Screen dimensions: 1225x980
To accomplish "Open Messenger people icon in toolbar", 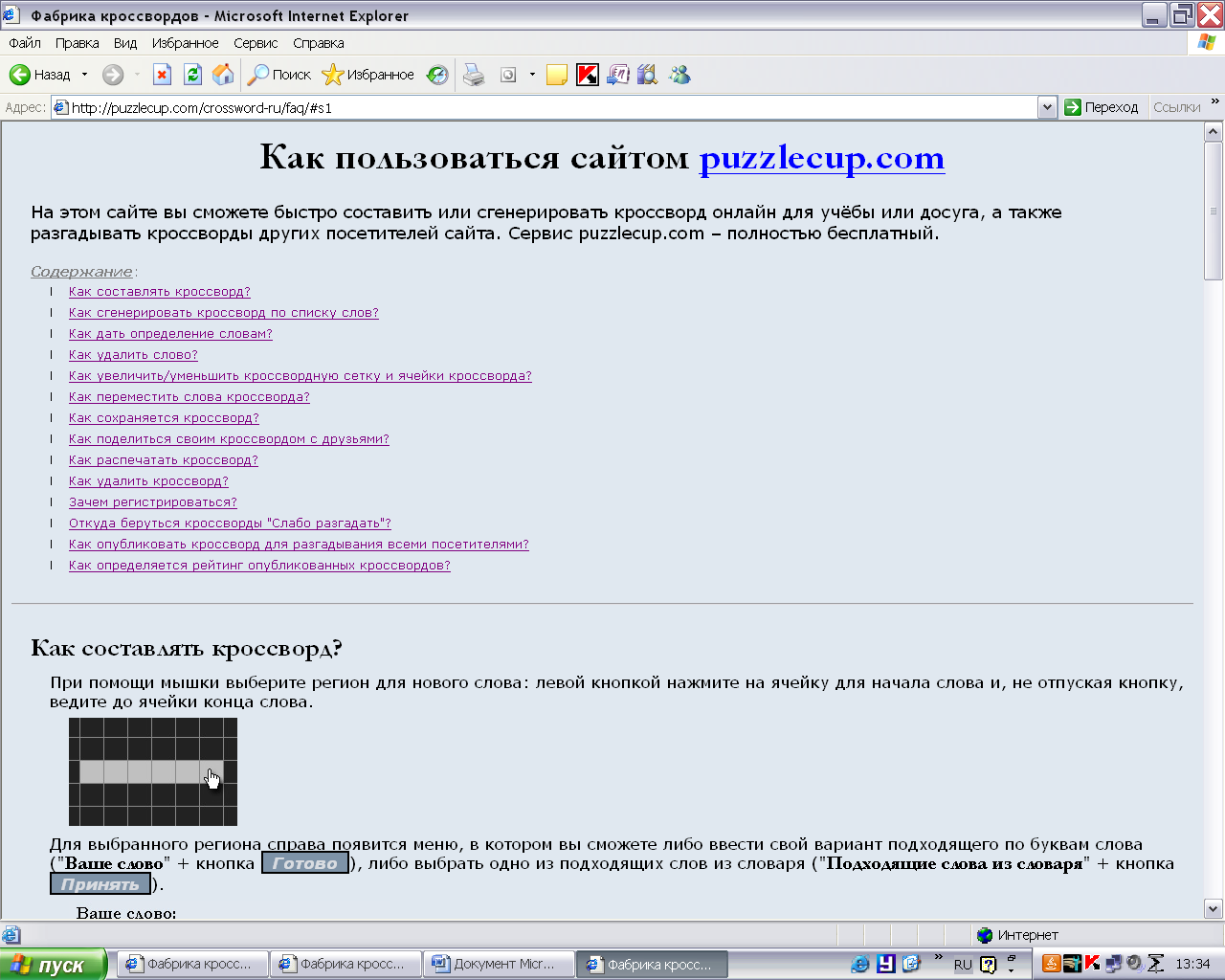I will tap(679, 75).
